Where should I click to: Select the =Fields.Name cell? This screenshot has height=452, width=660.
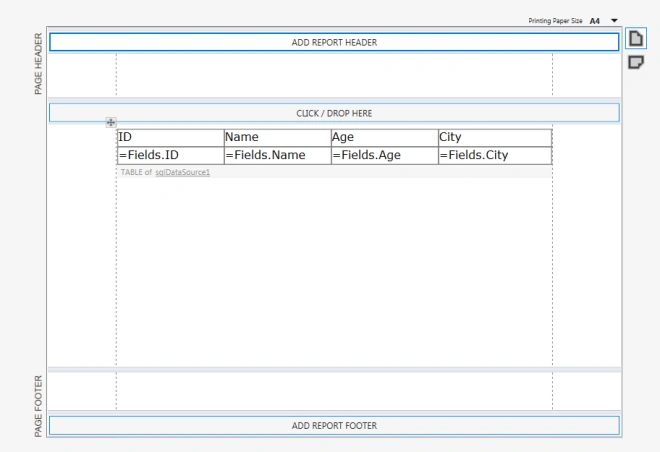[x=278, y=156]
